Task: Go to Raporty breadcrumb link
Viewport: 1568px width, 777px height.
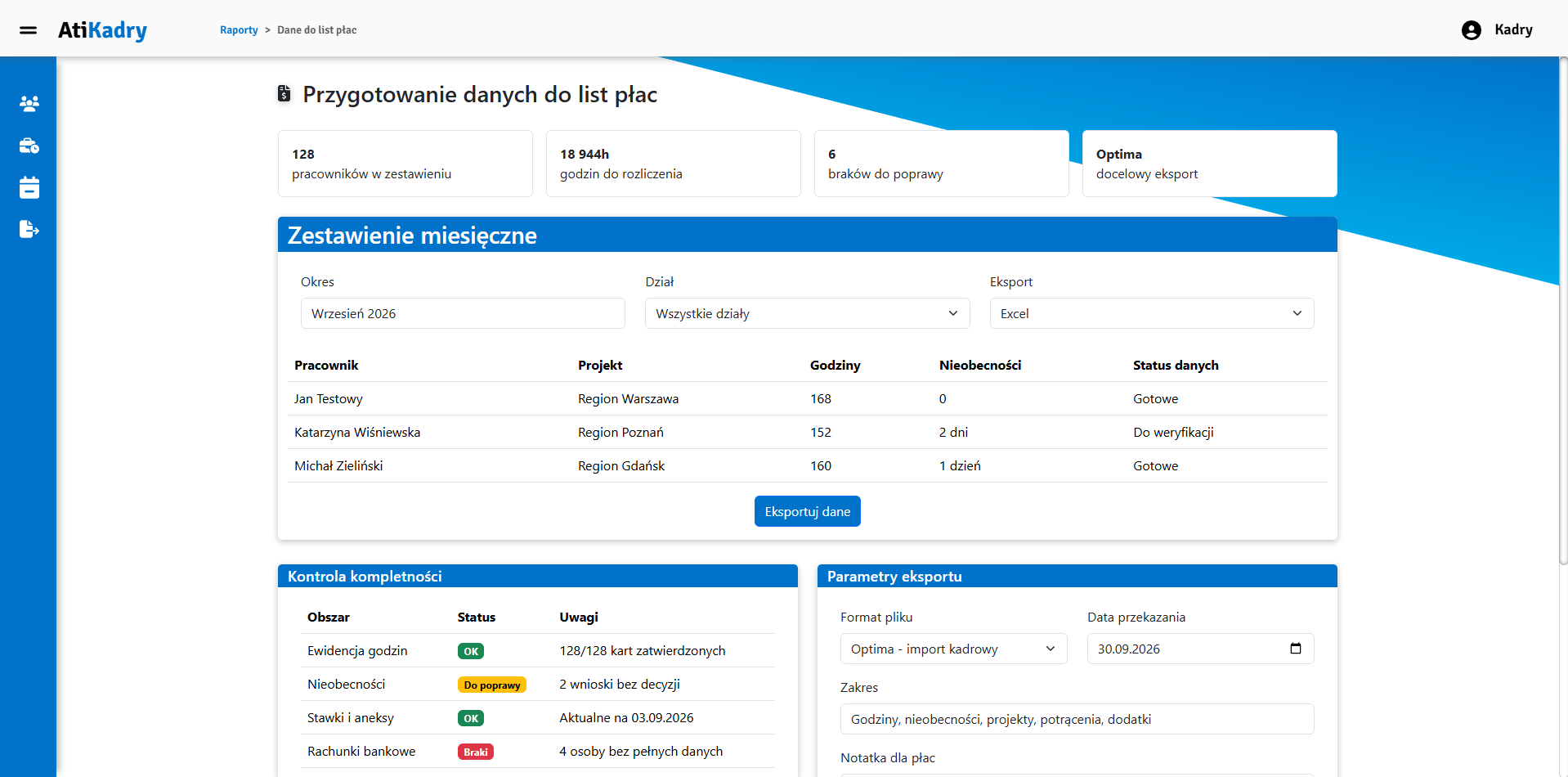Action: pyautogui.click(x=239, y=30)
